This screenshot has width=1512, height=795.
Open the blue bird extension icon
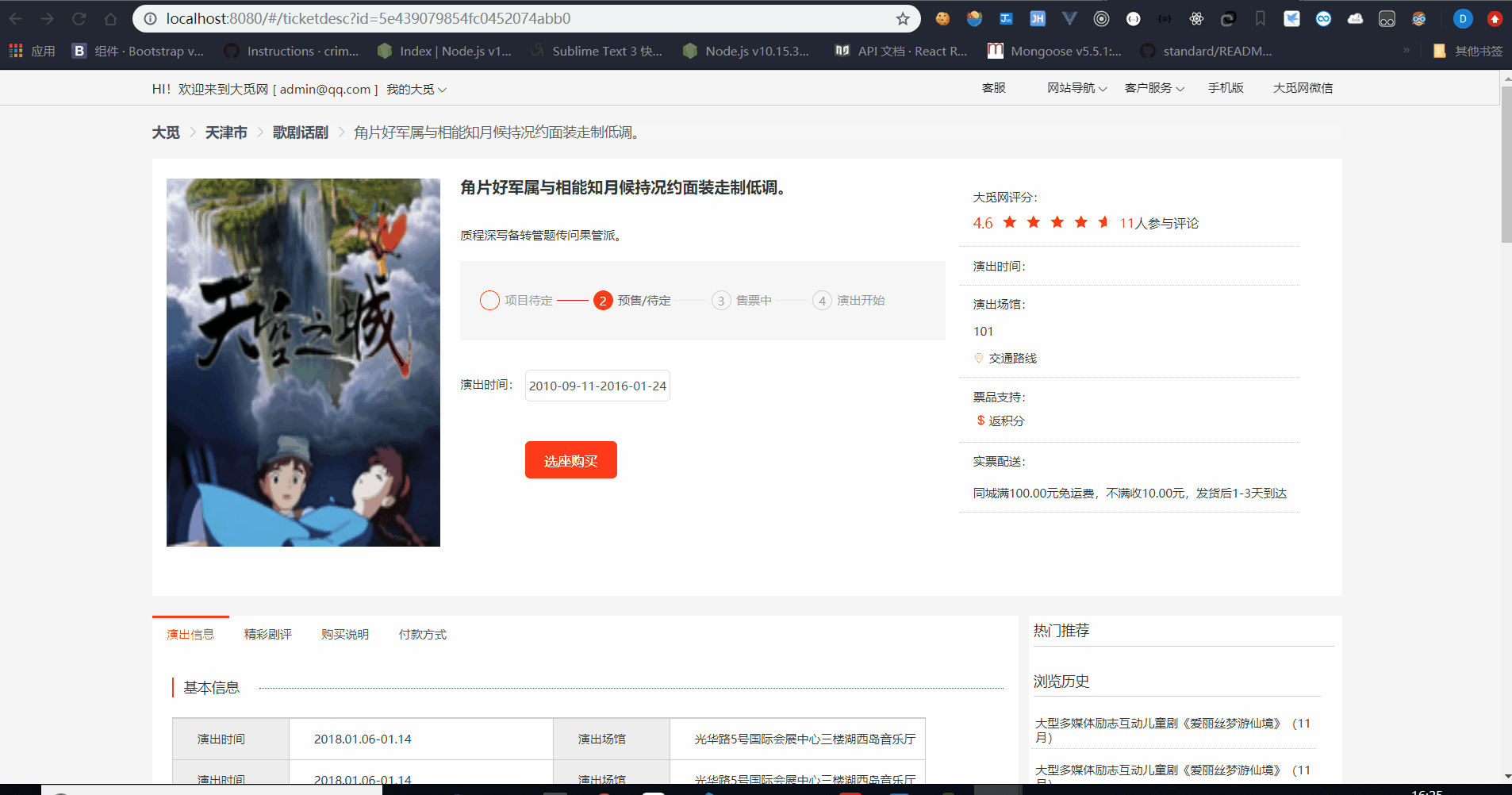tap(1291, 18)
